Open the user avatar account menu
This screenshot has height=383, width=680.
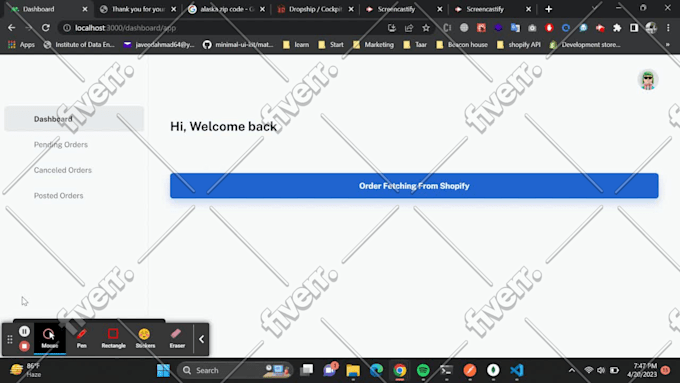[648, 80]
